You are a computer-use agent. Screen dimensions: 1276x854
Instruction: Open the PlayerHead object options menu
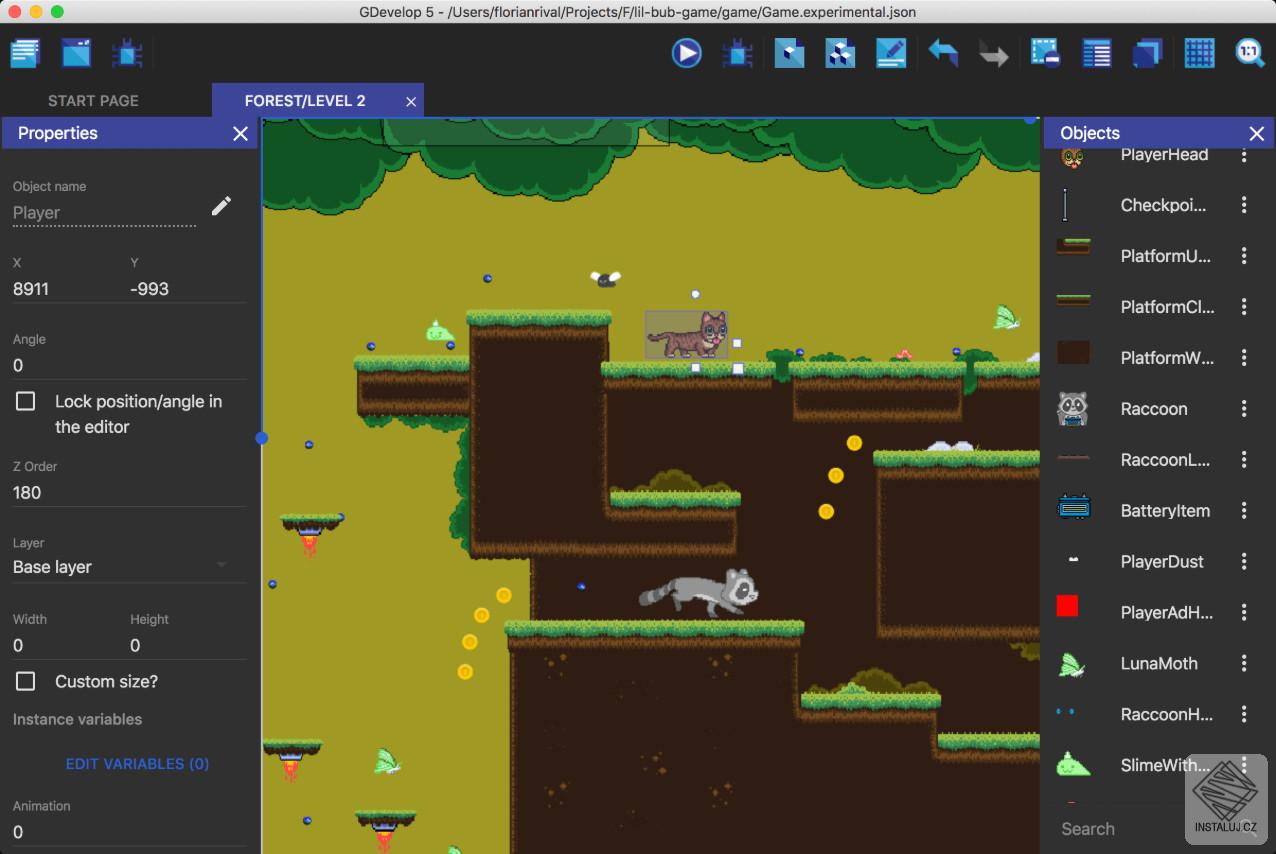click(1244, 154)
